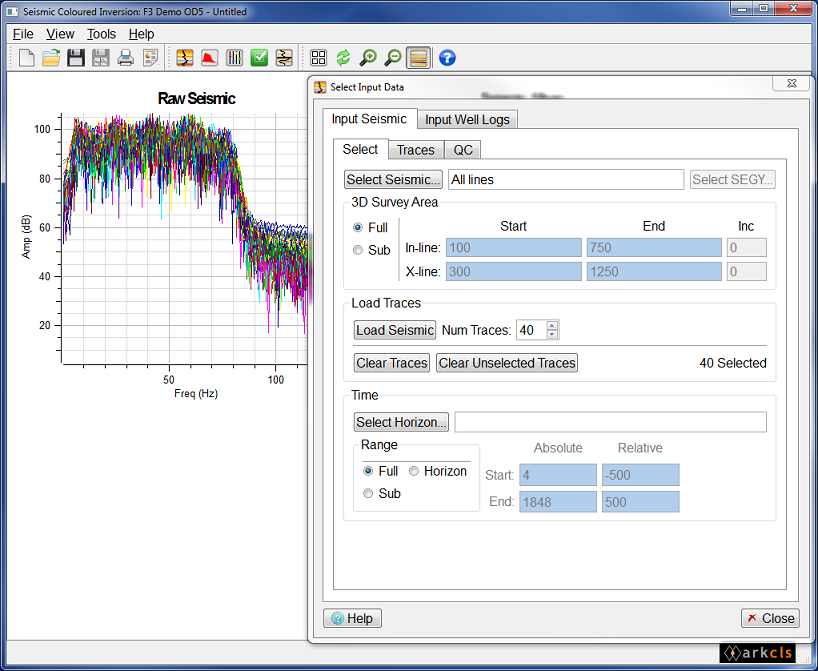
Task: Click the Load Seismic button
Action: [x=394, y=330]
